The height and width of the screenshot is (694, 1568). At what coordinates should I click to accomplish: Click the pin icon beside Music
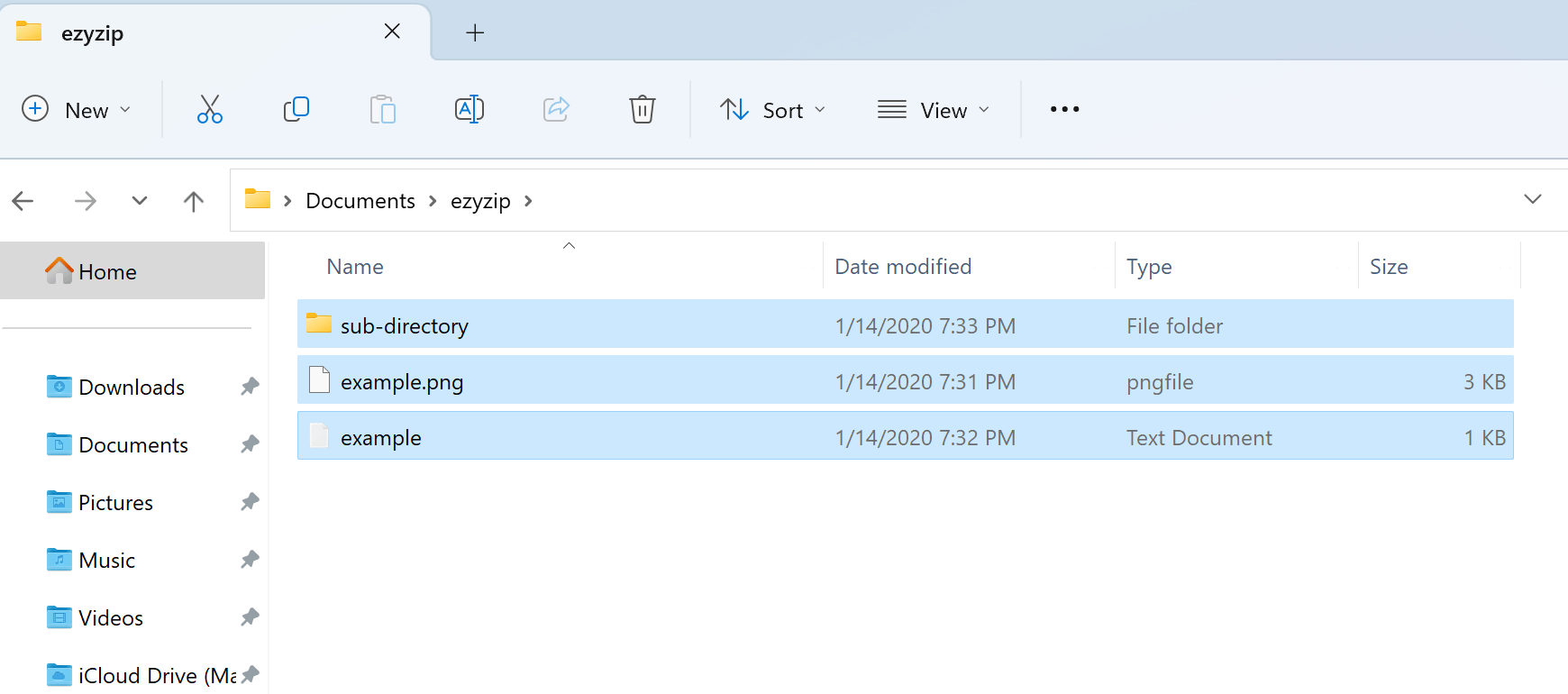pos(251,560)
